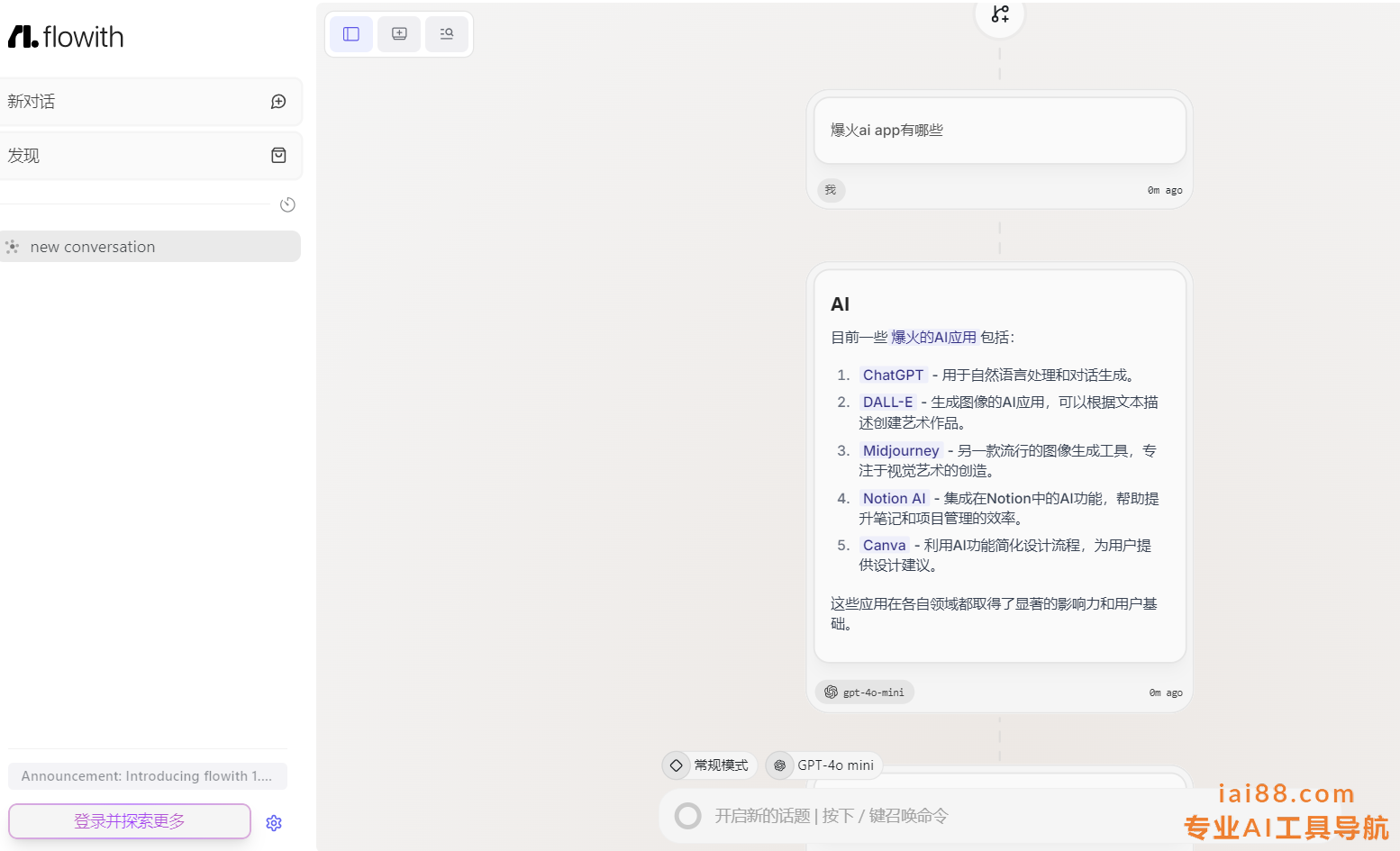Screen dimensions: 1400x851
Task: Select the user question node 爆火ai app有哪些
Action: 1000,131
